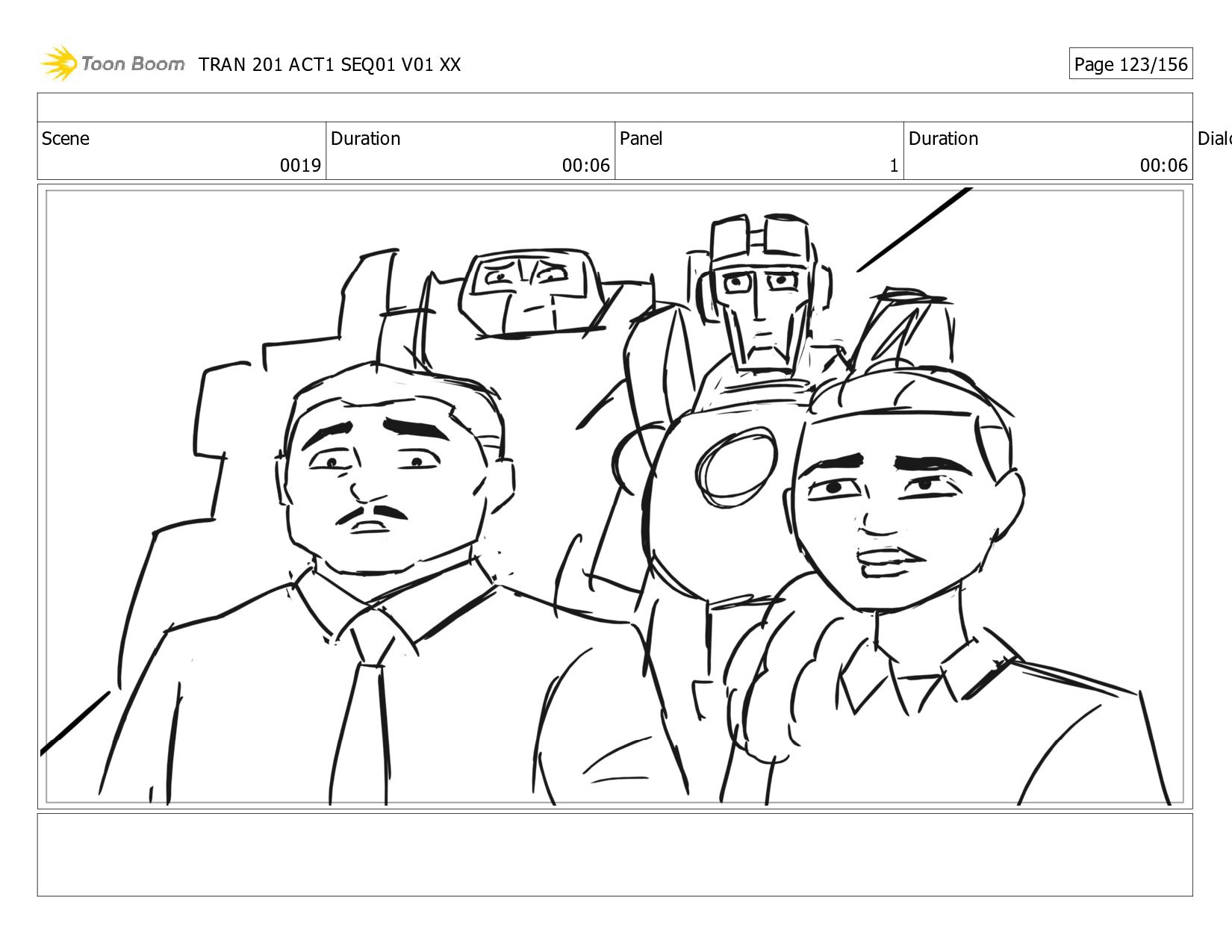Click the Toon Boom logo
Screen dimensions: 1232x952
(x=112, y=63)
